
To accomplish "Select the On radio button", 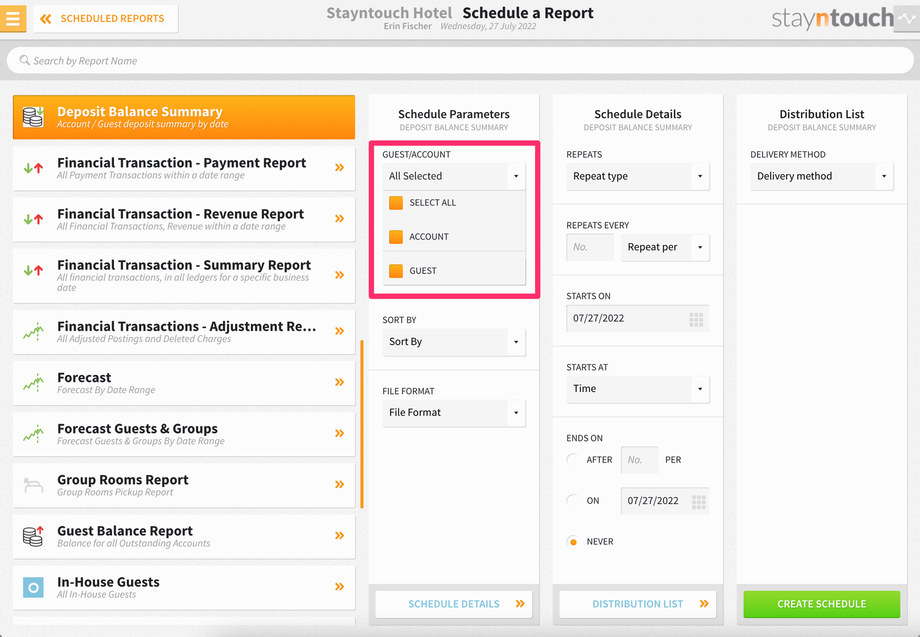I will [573, 501].
